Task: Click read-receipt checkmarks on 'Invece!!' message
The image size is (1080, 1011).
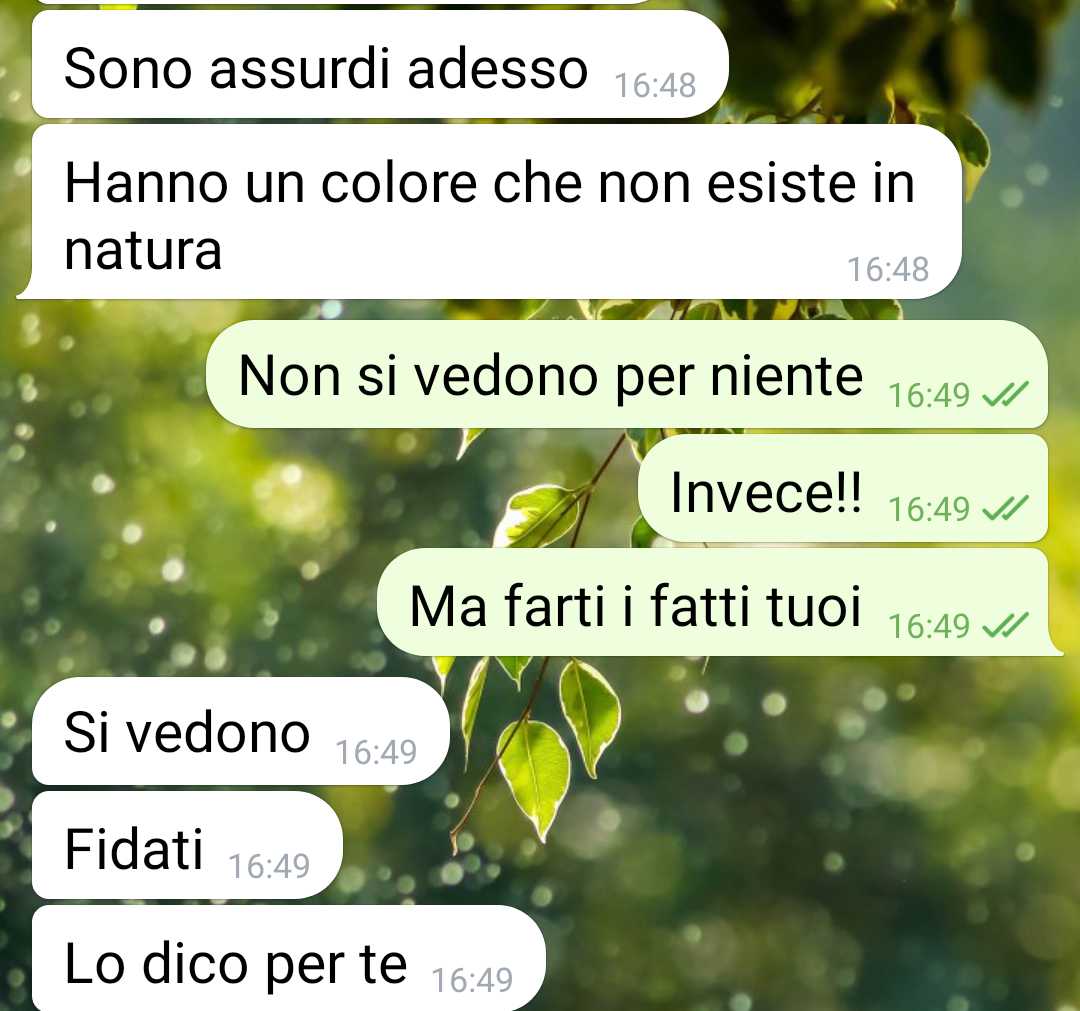Action: pyautogui.click(x=1005, y=509)
